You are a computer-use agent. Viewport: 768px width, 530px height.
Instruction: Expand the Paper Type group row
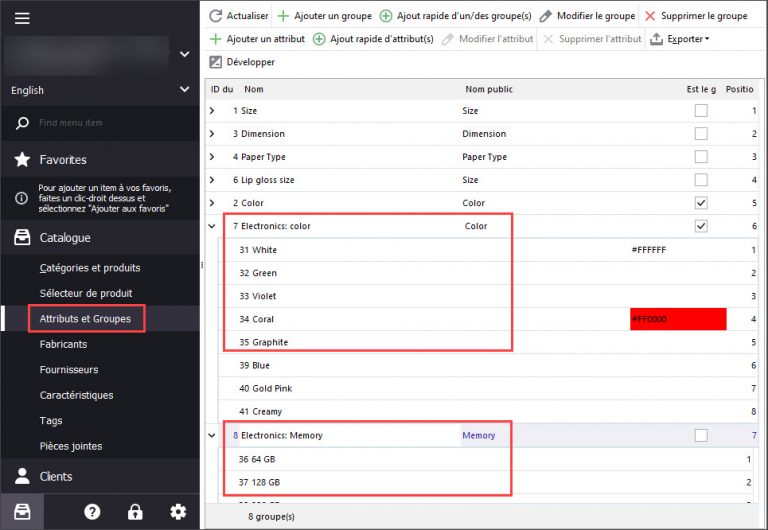coord(212,157)
